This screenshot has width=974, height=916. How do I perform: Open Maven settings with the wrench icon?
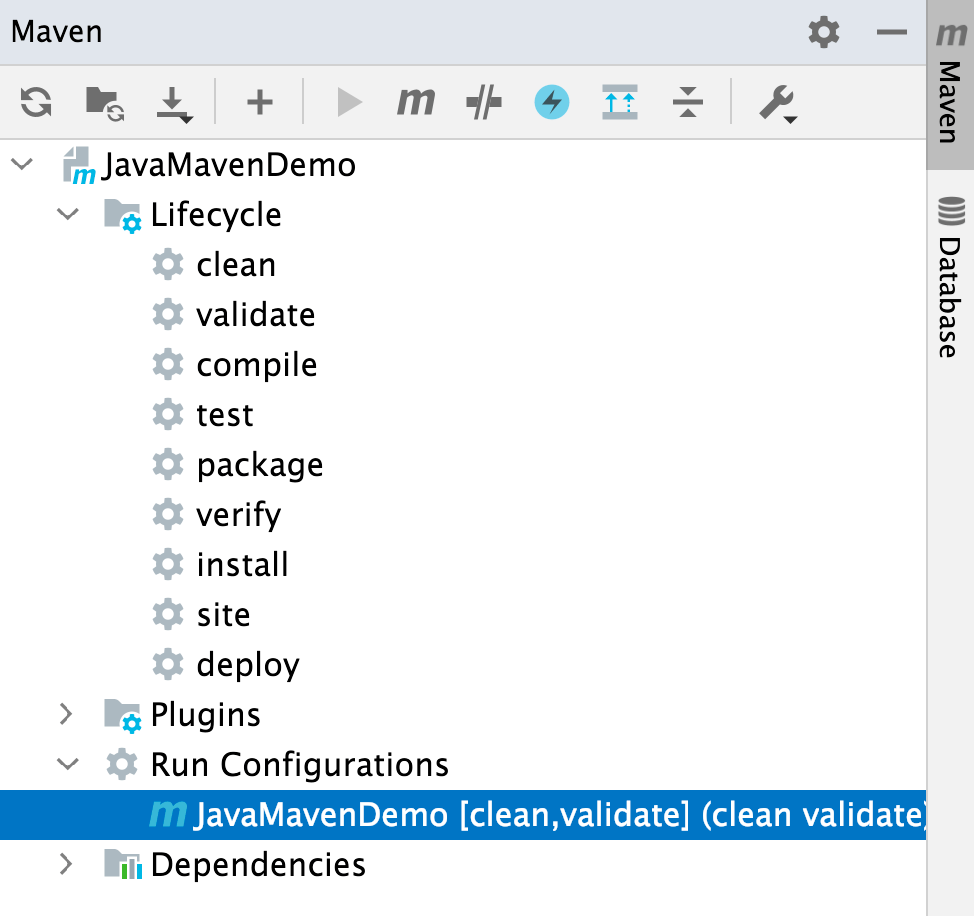pos(778,101)
